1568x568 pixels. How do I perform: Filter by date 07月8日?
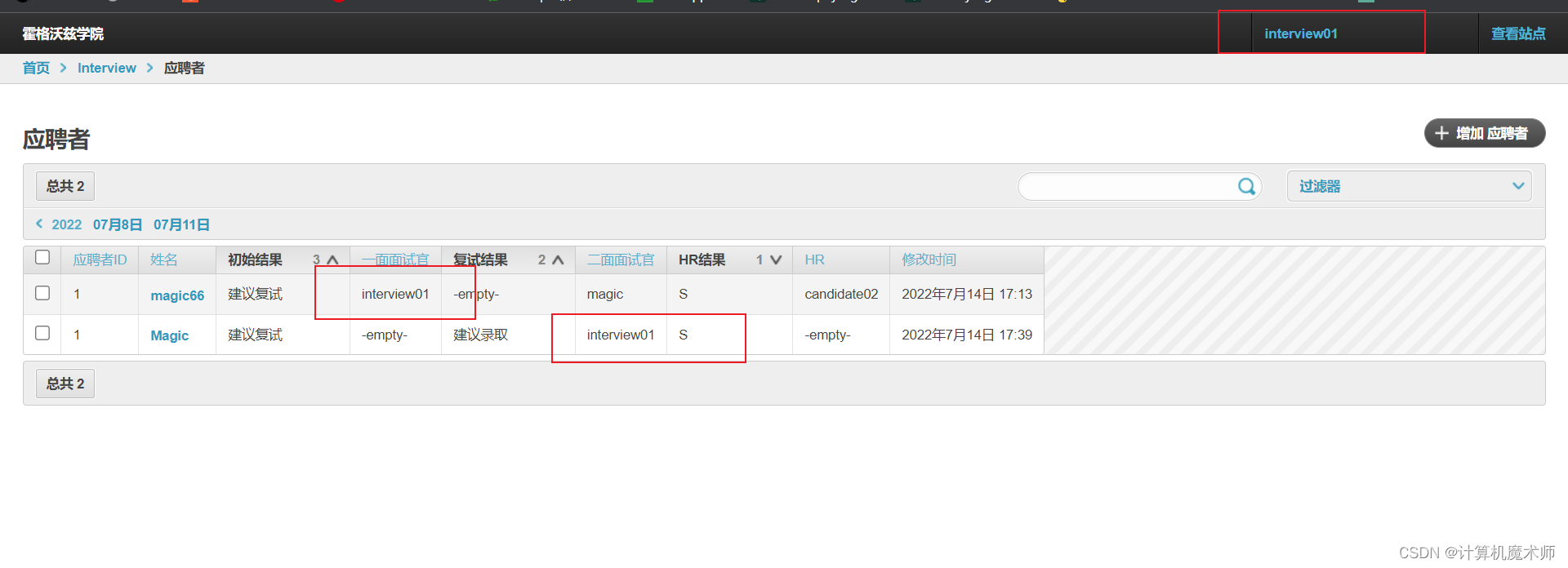point(118,224)
